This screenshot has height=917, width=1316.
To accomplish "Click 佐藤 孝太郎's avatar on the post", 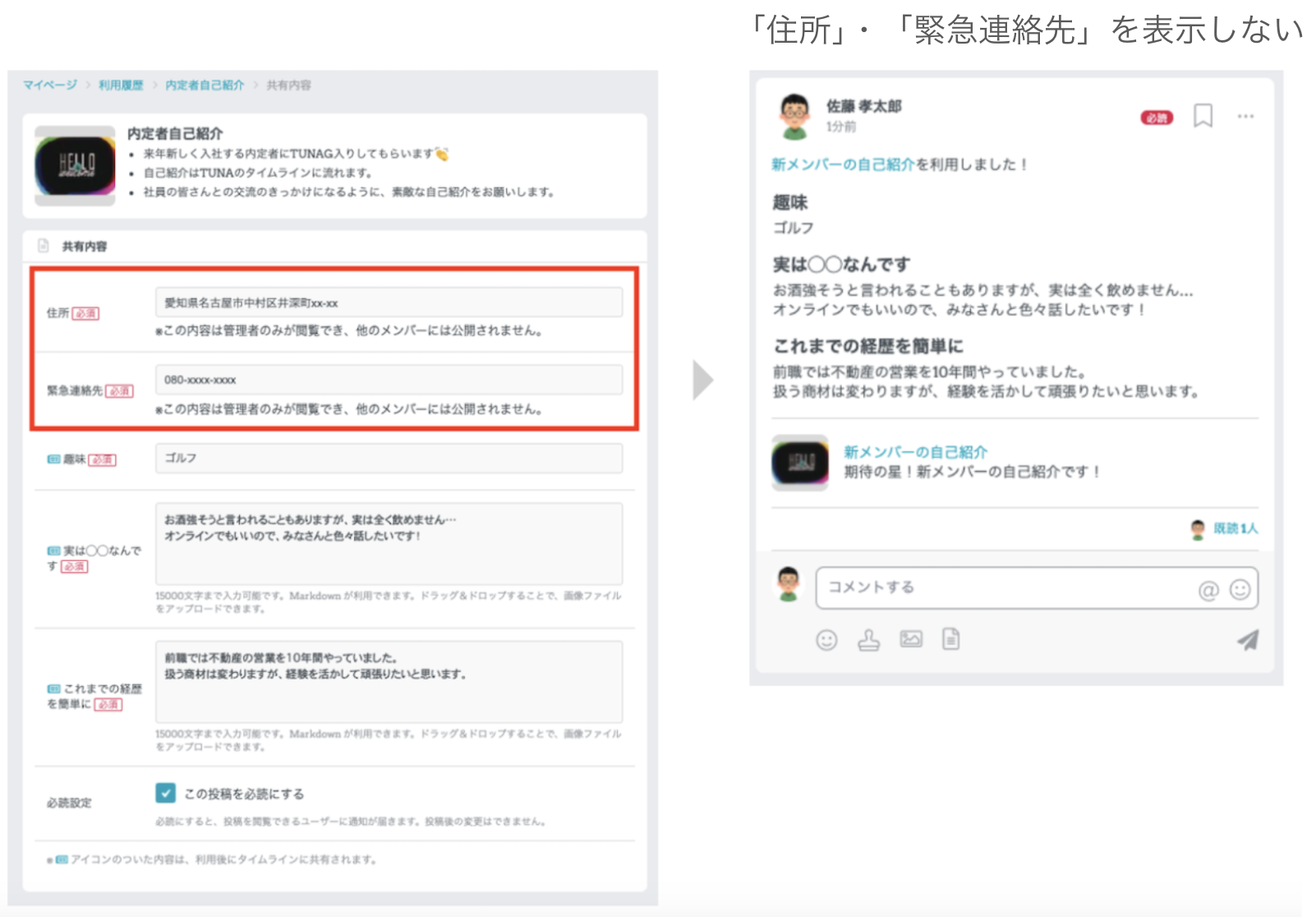I will point(794,116).
